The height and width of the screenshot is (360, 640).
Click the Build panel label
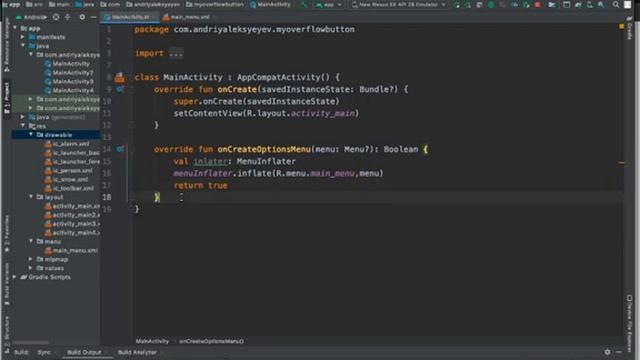point(21,352)
